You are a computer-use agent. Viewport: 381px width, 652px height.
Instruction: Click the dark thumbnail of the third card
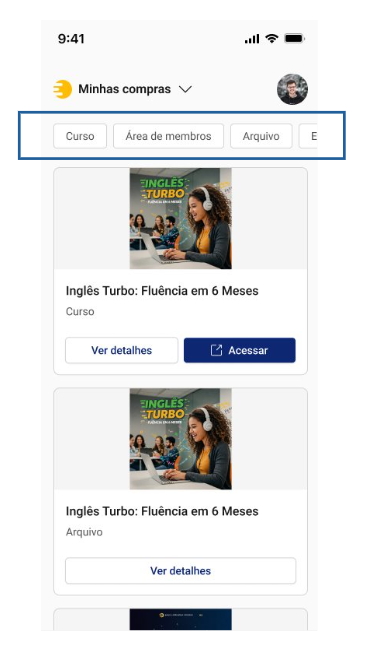point(181,620)
